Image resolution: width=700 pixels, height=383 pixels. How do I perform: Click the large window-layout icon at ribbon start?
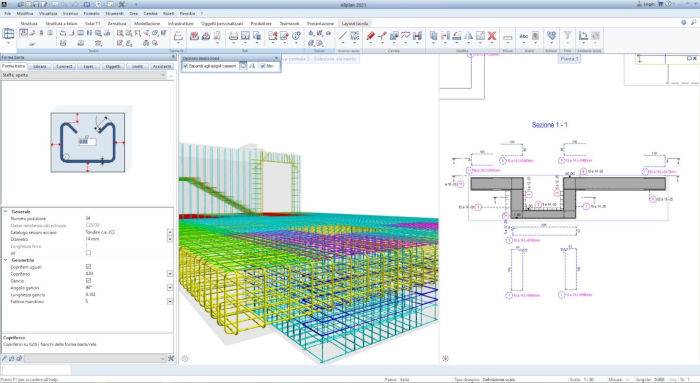click(8, 34)
